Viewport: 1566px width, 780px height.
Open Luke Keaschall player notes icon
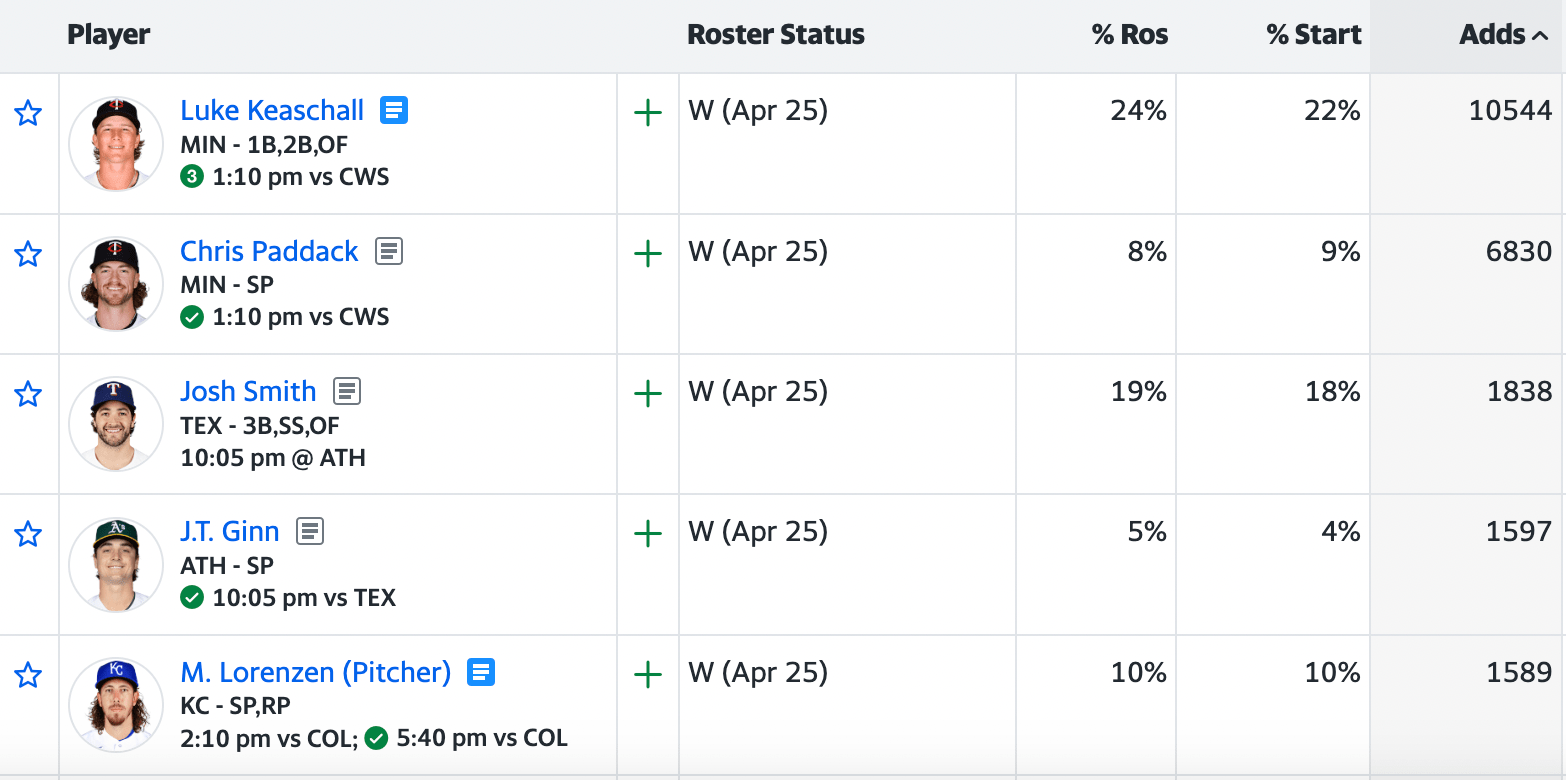(x=394, y=110)
